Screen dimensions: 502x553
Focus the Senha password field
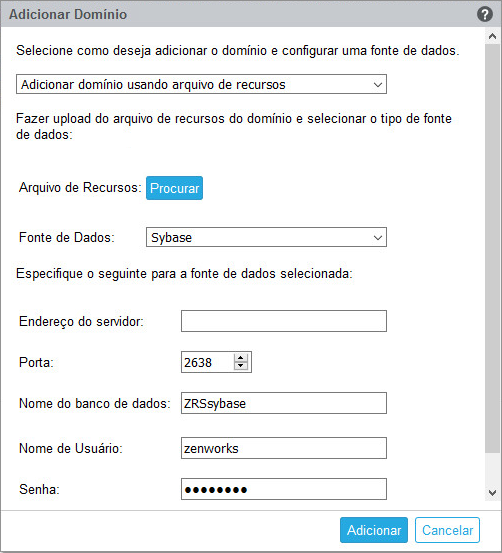pyautogui.click(x=284, y=489)
